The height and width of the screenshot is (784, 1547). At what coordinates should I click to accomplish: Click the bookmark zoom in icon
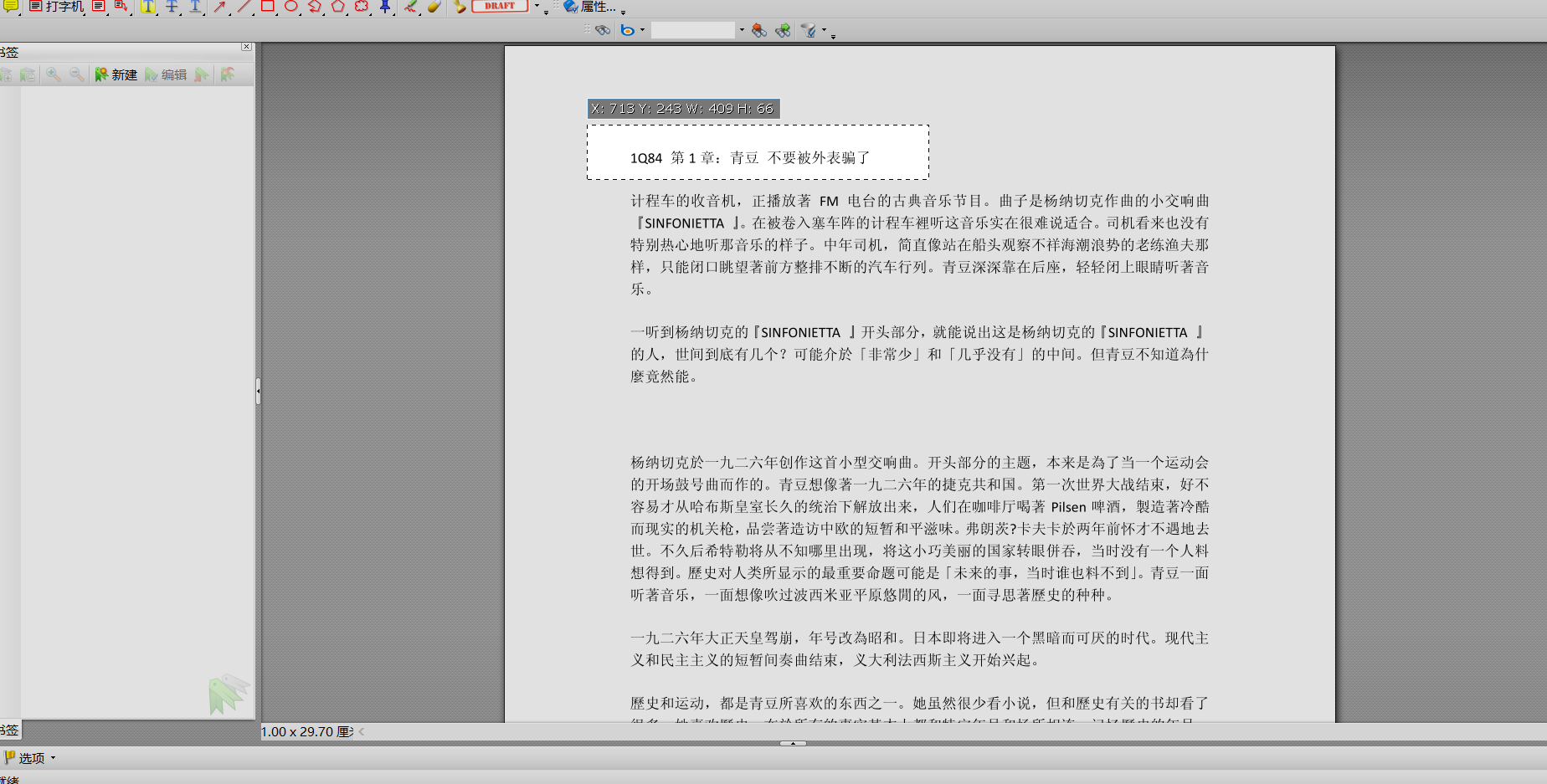[x=54, y=74]
